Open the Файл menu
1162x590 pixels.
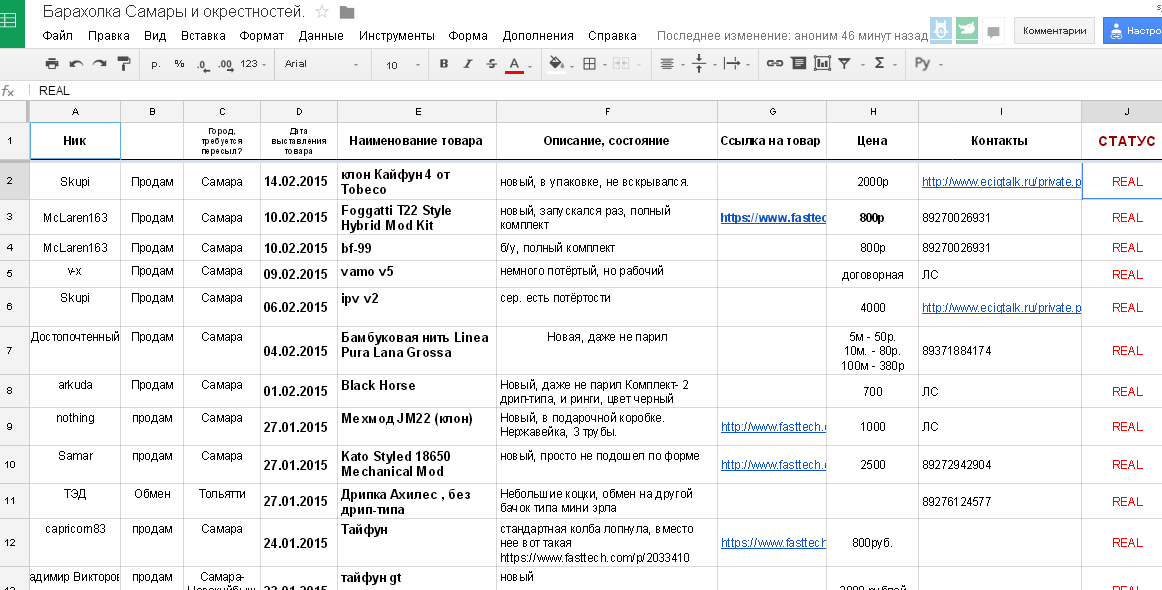[57, 36]
